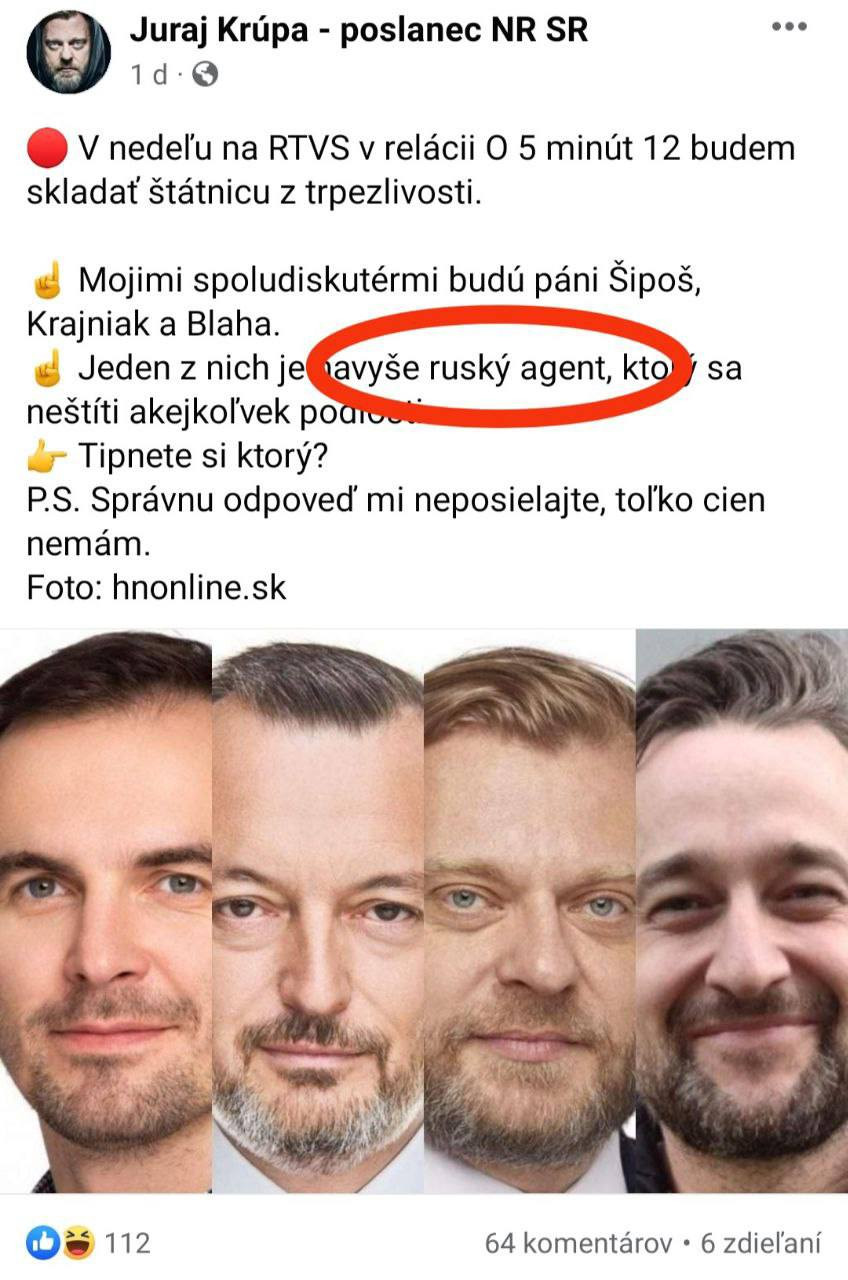Open the third face photo with the ginger beard
The height and width of the screenshot is (1280, 848).
click(530, 912)
